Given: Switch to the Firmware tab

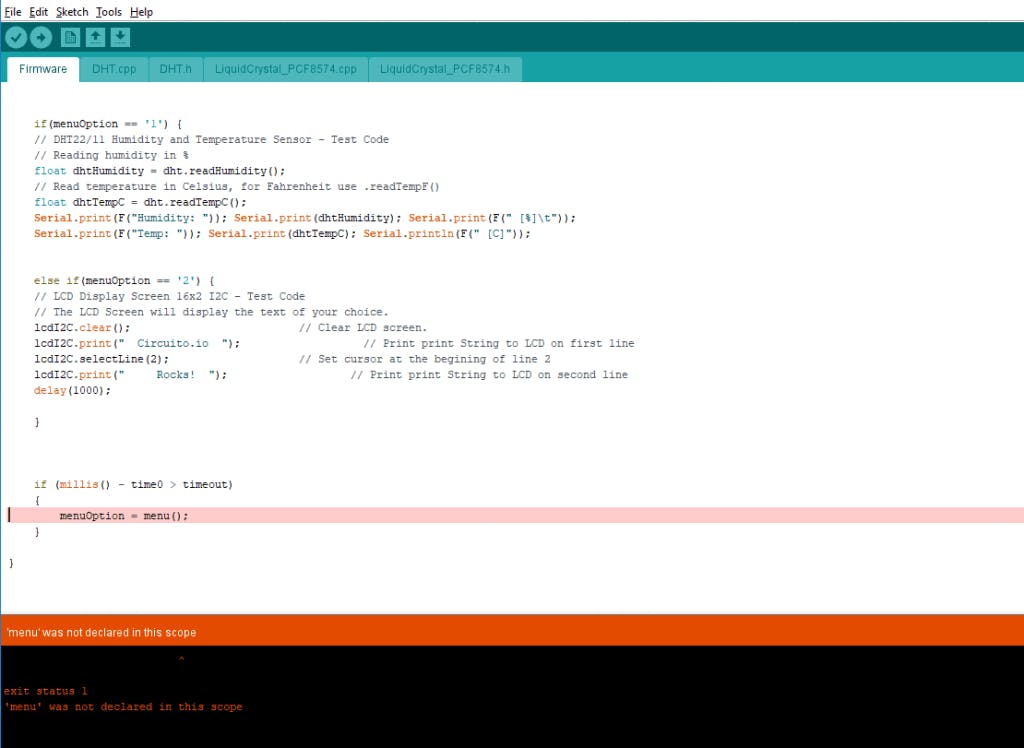Looking at the screenshot, I should tap(43, 69).
